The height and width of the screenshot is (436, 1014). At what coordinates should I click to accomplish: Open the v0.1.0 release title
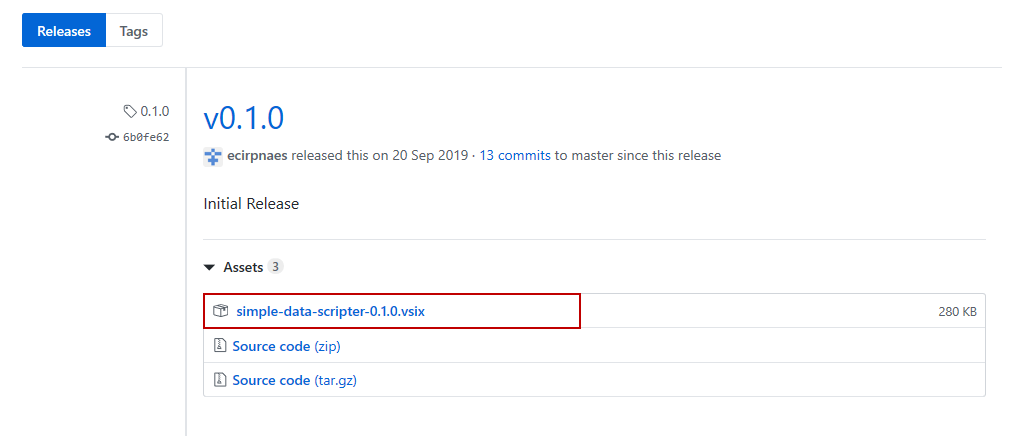point(244,118)
